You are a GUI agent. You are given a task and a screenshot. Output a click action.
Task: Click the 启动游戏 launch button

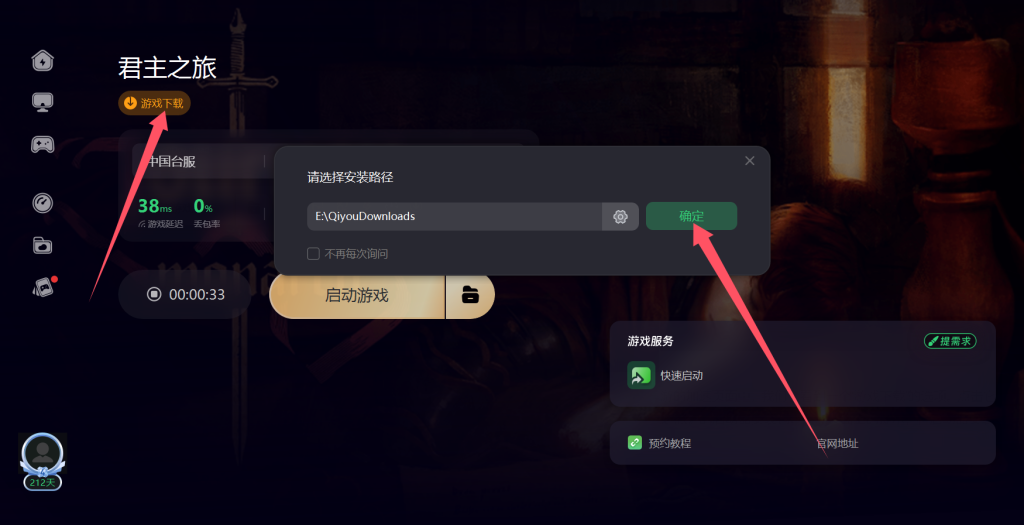click(x=357, y=295)
